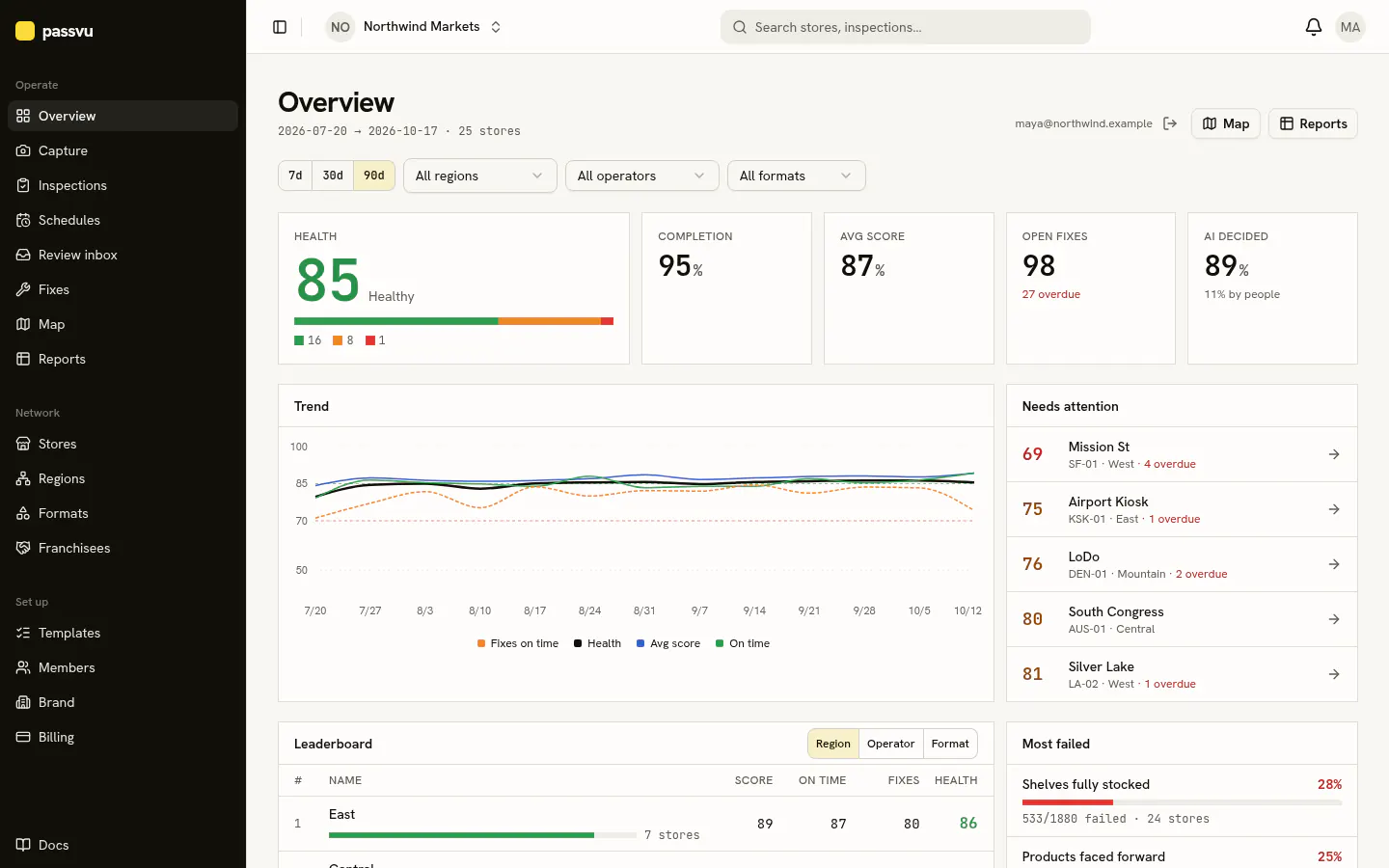This screenshot has height=868, width=1389.
Task: Toggle the sidebar collapse icon
Action: click(280, 27)
